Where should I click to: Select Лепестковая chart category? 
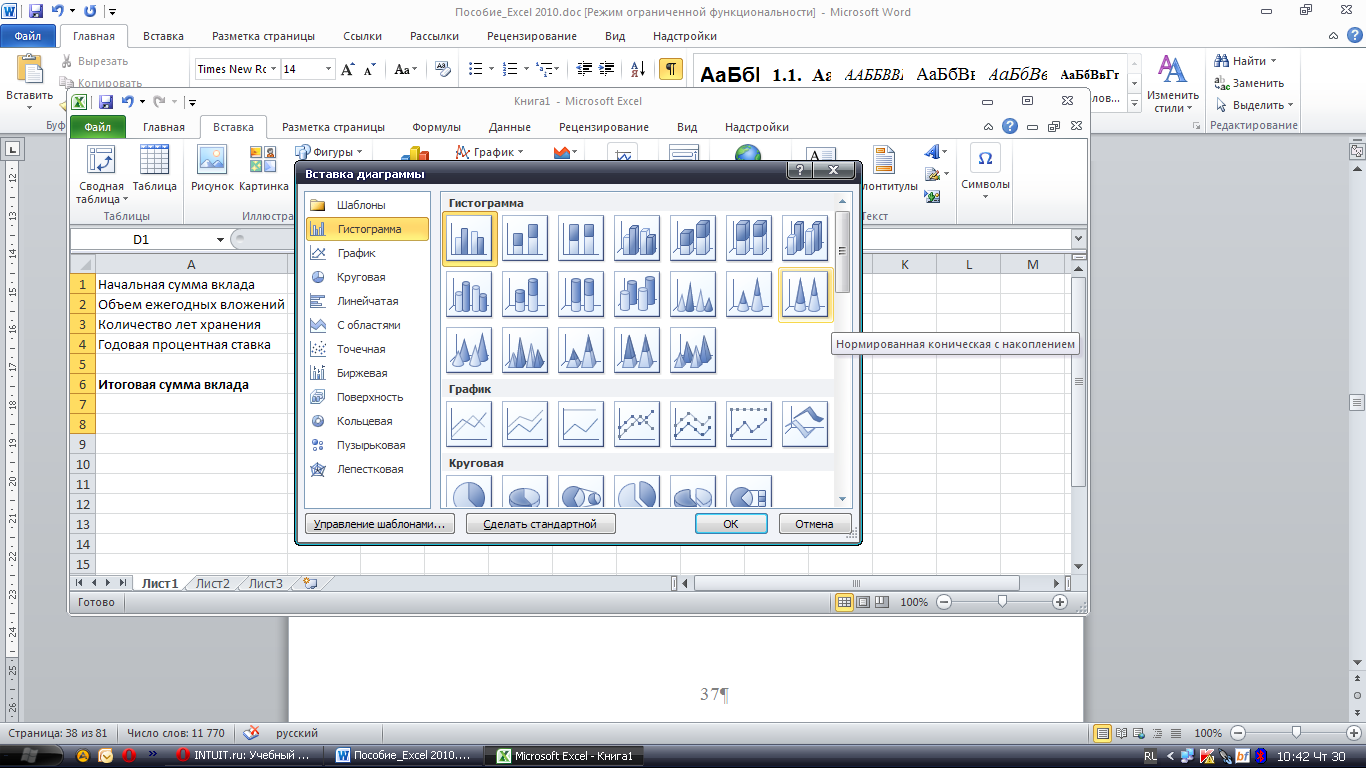tap(367, 469)
